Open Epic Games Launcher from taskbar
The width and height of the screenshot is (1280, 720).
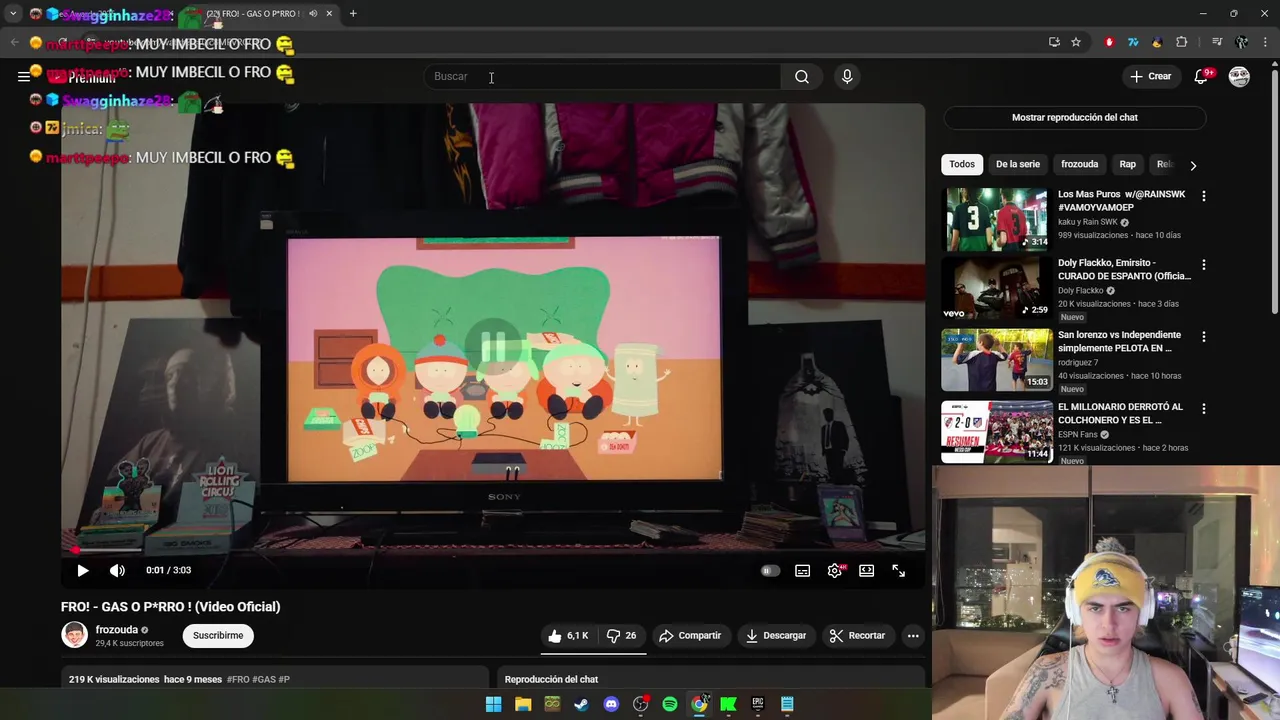click(x=758, y=704)
